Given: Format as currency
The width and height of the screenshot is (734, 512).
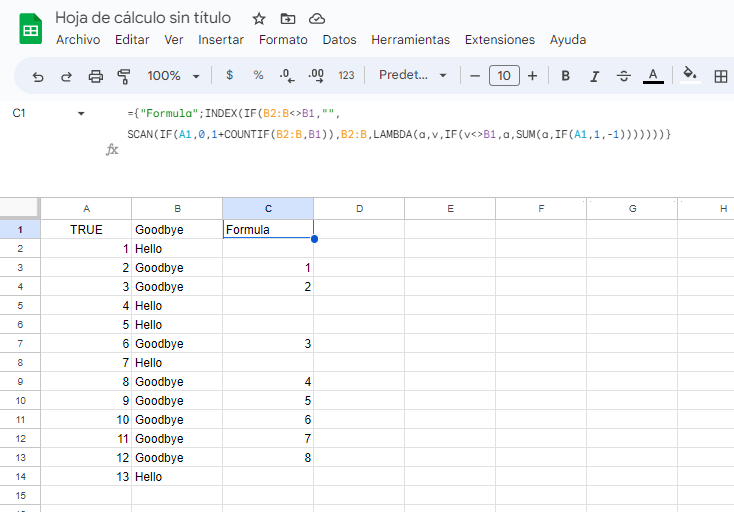Looking at the screenshot, I should tap(229, 75).
